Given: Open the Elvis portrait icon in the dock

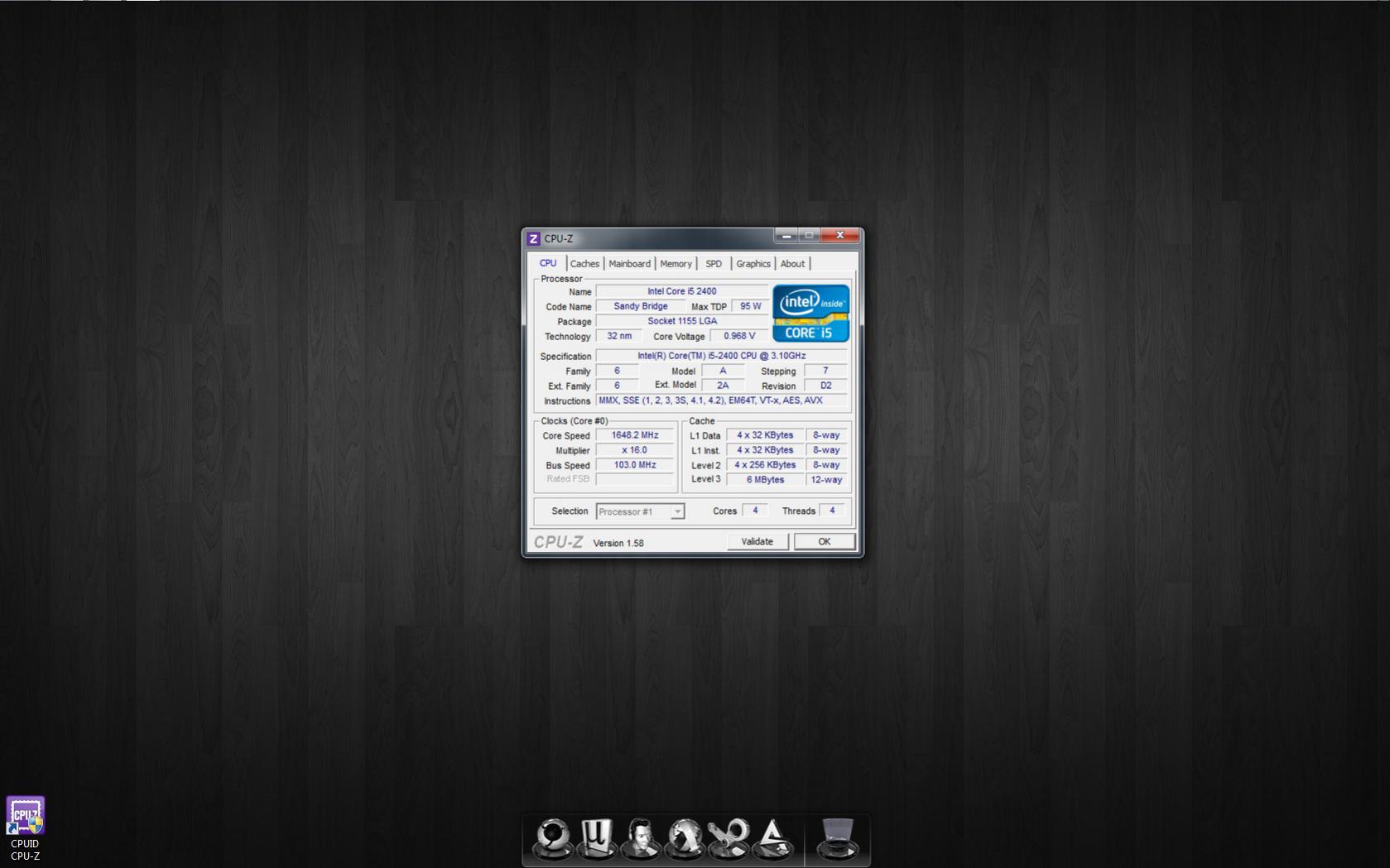Looking at the screenshot, I should (640, 837).
